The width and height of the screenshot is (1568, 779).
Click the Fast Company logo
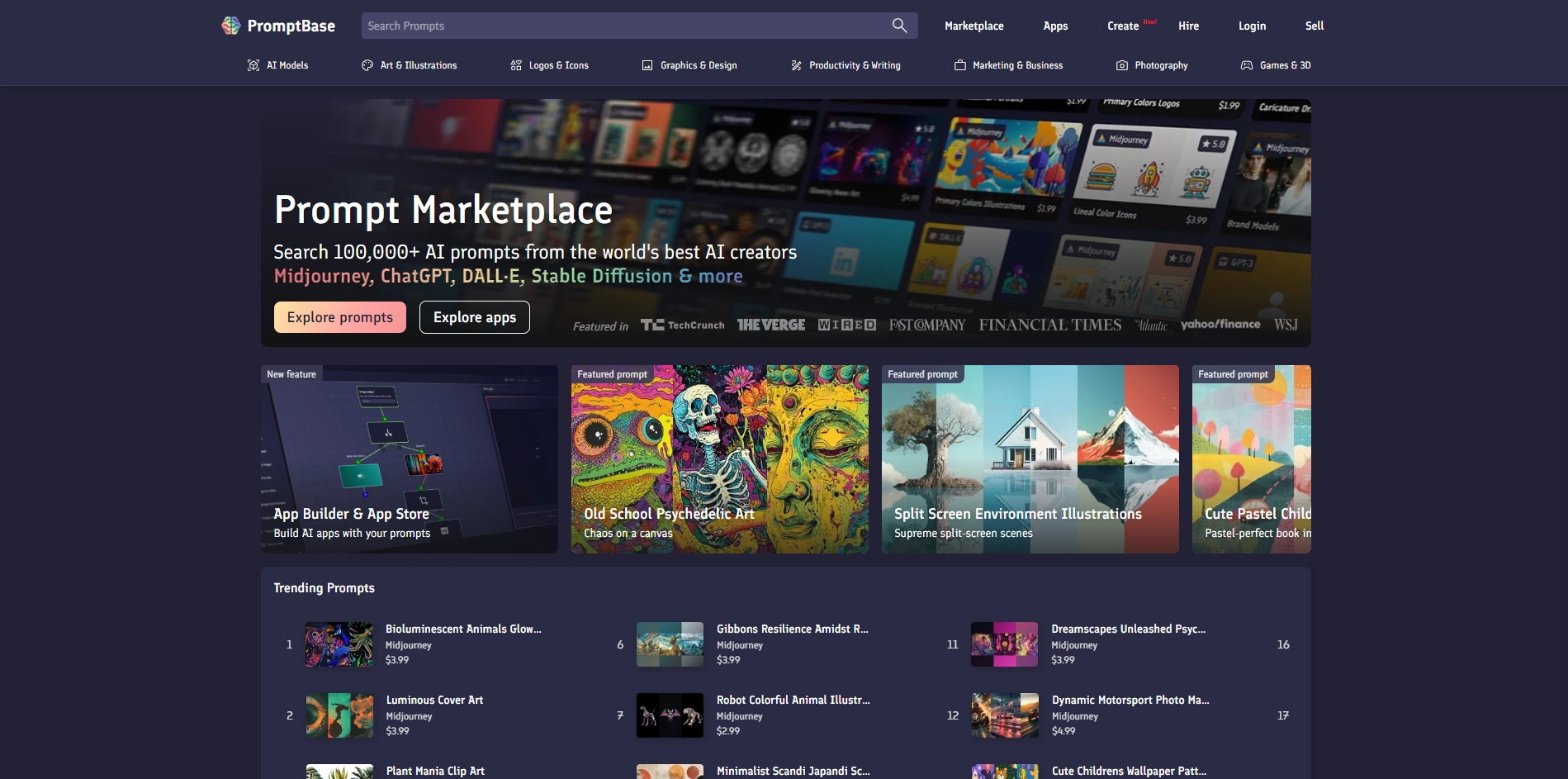click(927, 325)
